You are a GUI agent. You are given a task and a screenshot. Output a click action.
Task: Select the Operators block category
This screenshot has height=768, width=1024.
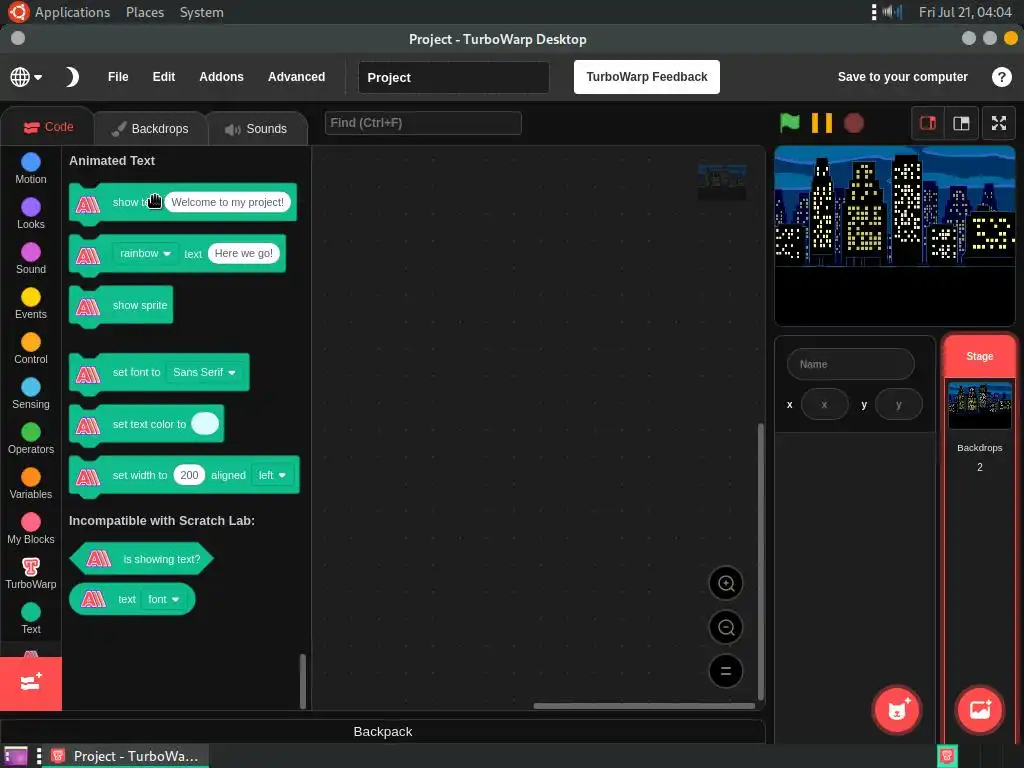tap(31, 439)
